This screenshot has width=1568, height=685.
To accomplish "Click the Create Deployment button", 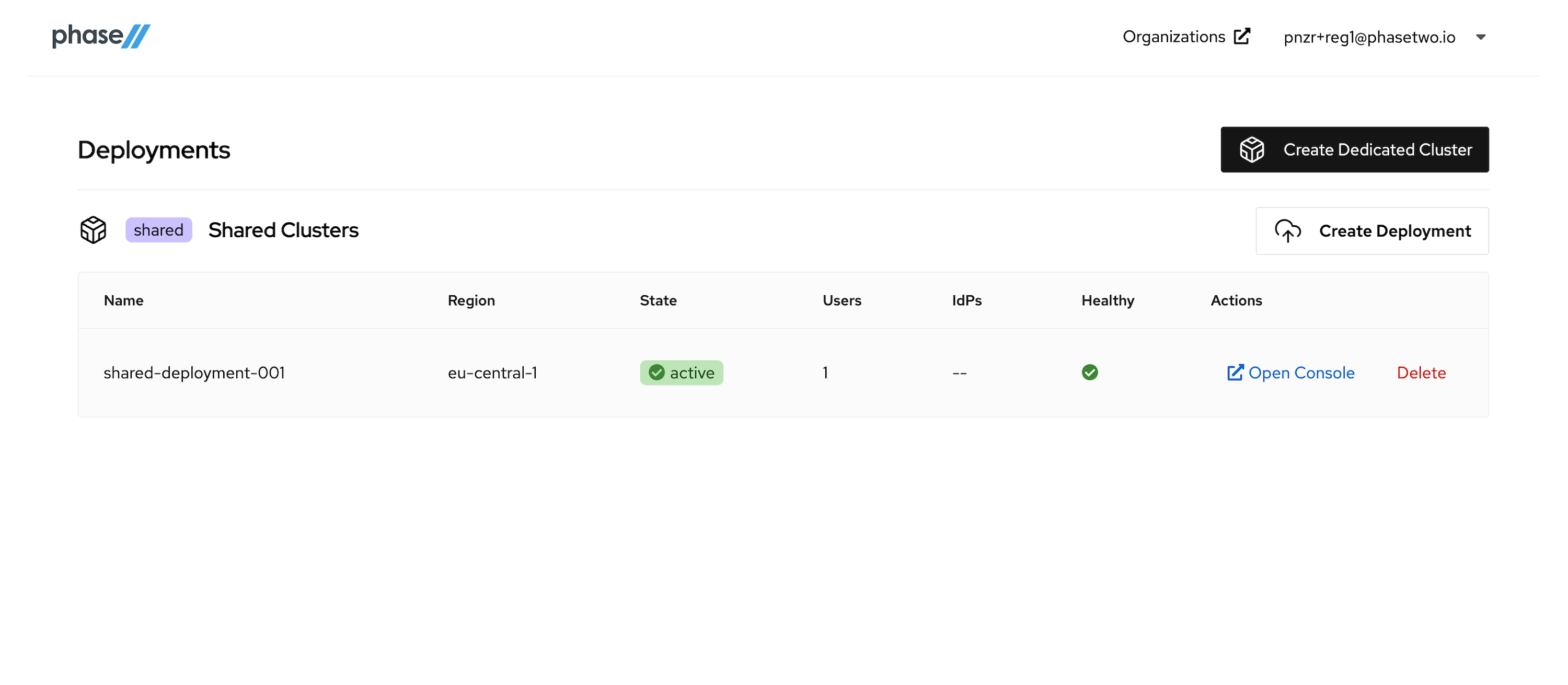I will 1372,231.
